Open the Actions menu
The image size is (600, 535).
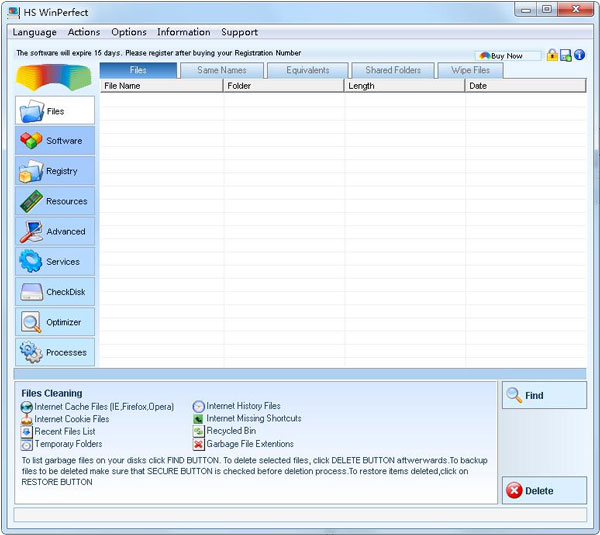click(x=84, y=32)
